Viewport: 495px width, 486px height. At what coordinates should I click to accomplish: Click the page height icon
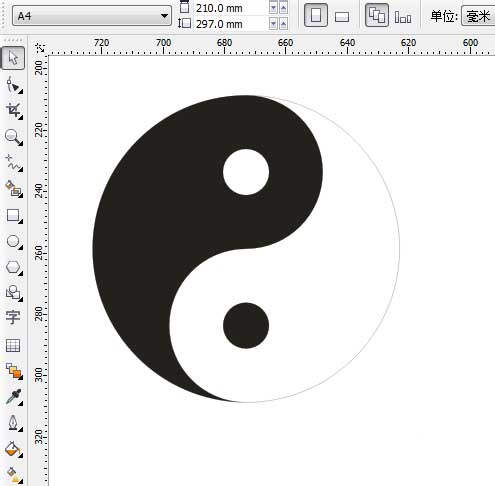184,23
